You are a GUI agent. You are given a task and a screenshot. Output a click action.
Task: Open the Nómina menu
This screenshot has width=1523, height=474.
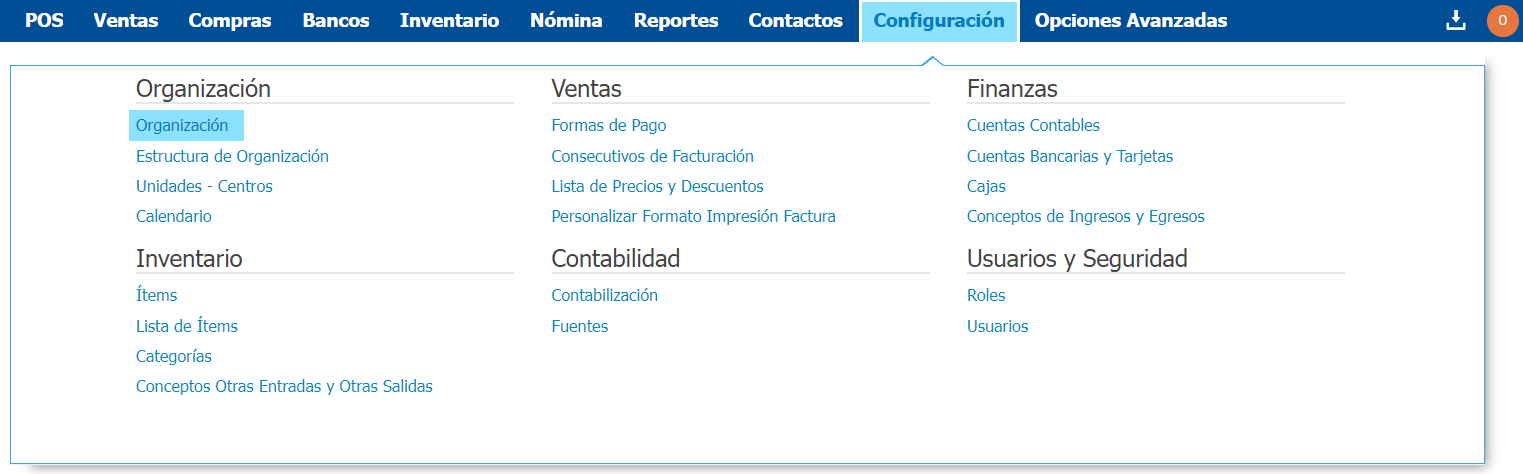[566, 20]
